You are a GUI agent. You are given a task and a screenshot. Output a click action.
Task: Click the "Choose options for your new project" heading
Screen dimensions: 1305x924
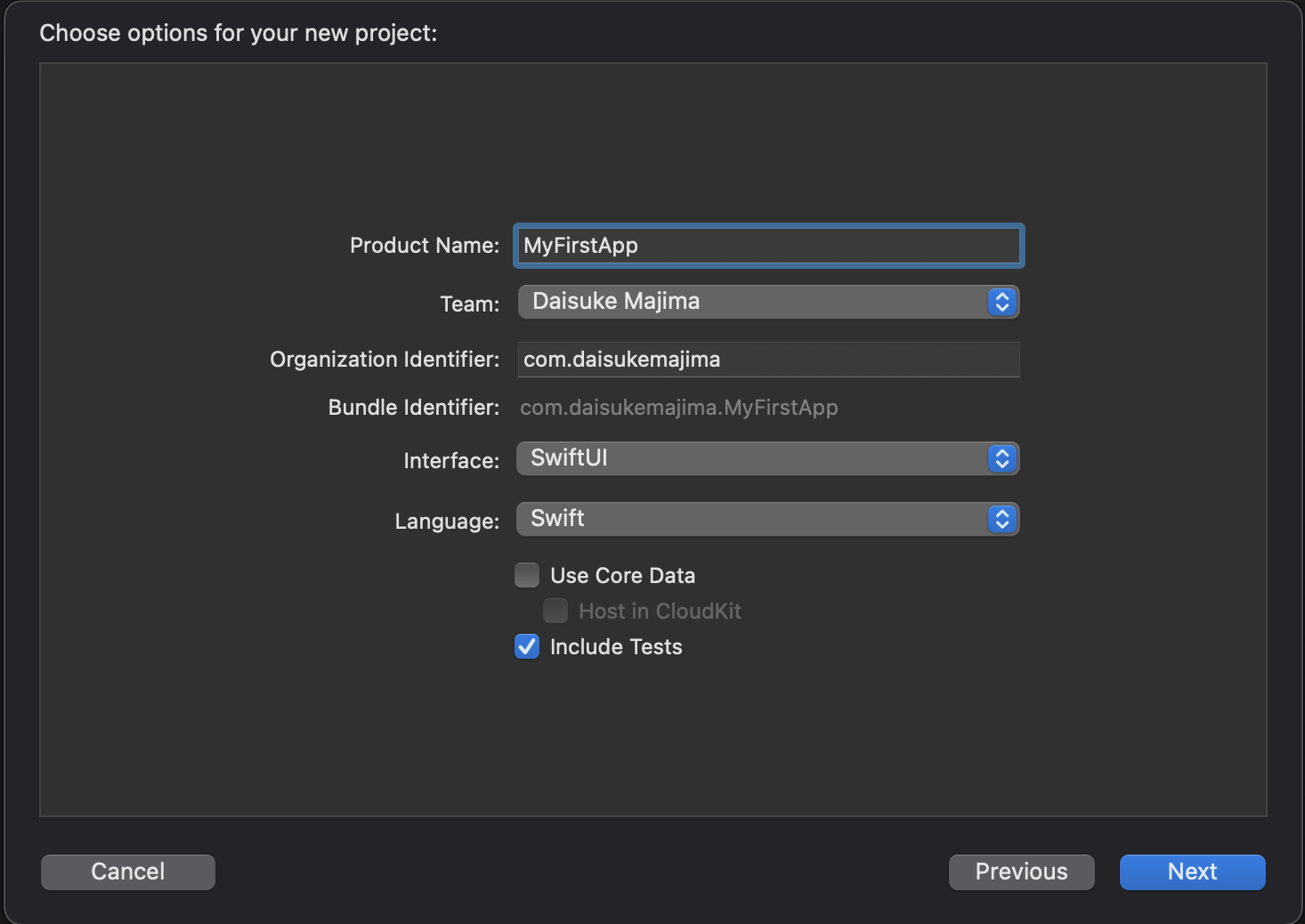click(239, 33)
